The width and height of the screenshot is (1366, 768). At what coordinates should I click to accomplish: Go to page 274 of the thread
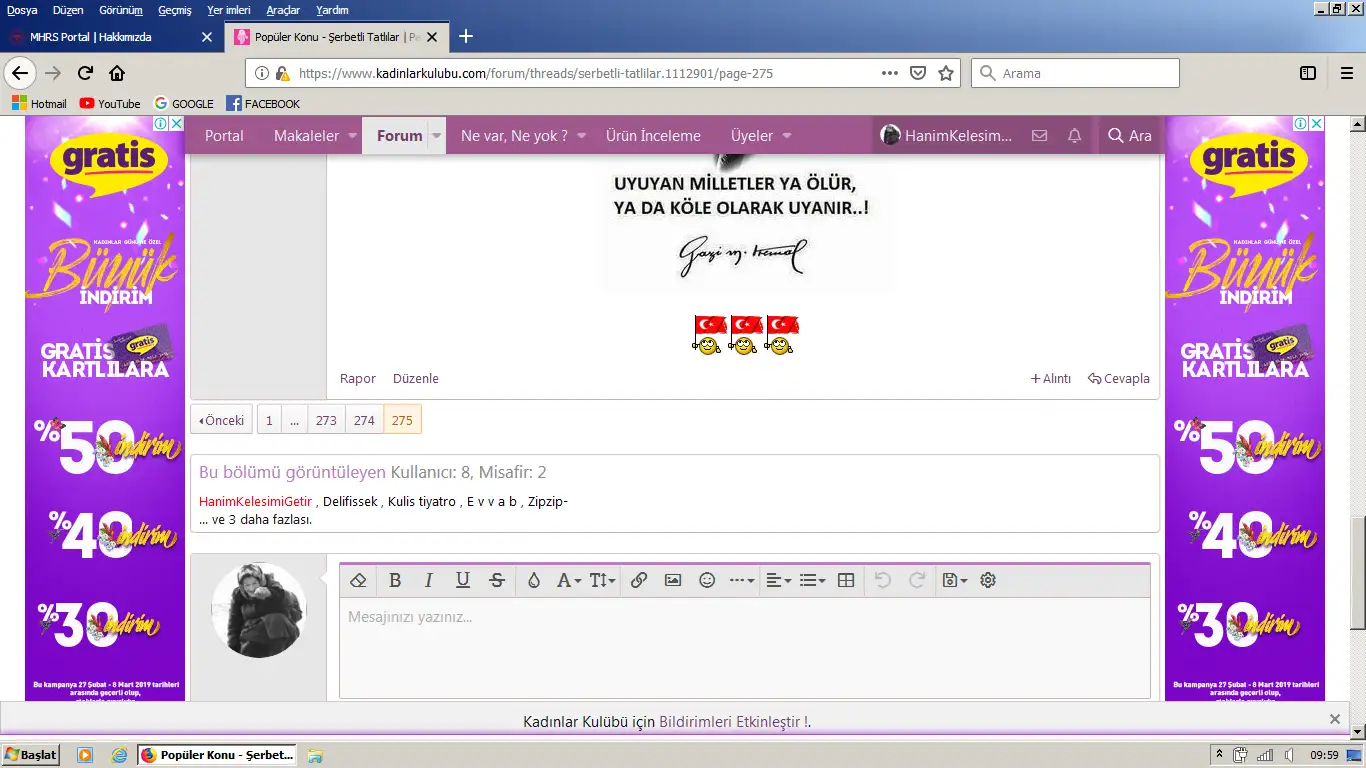point(364,420)
